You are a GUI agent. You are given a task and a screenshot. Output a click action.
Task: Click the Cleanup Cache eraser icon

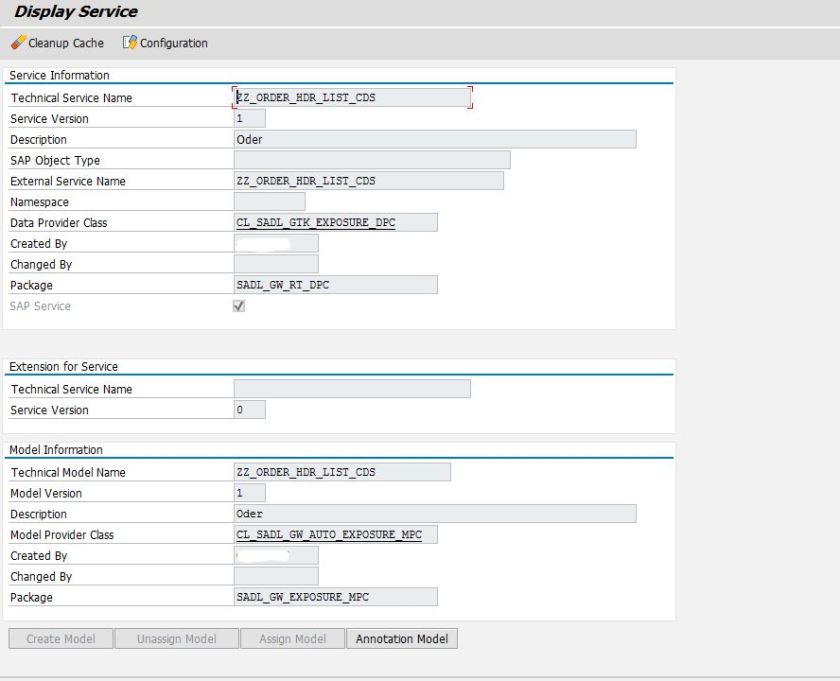click(x=18, y=43)
